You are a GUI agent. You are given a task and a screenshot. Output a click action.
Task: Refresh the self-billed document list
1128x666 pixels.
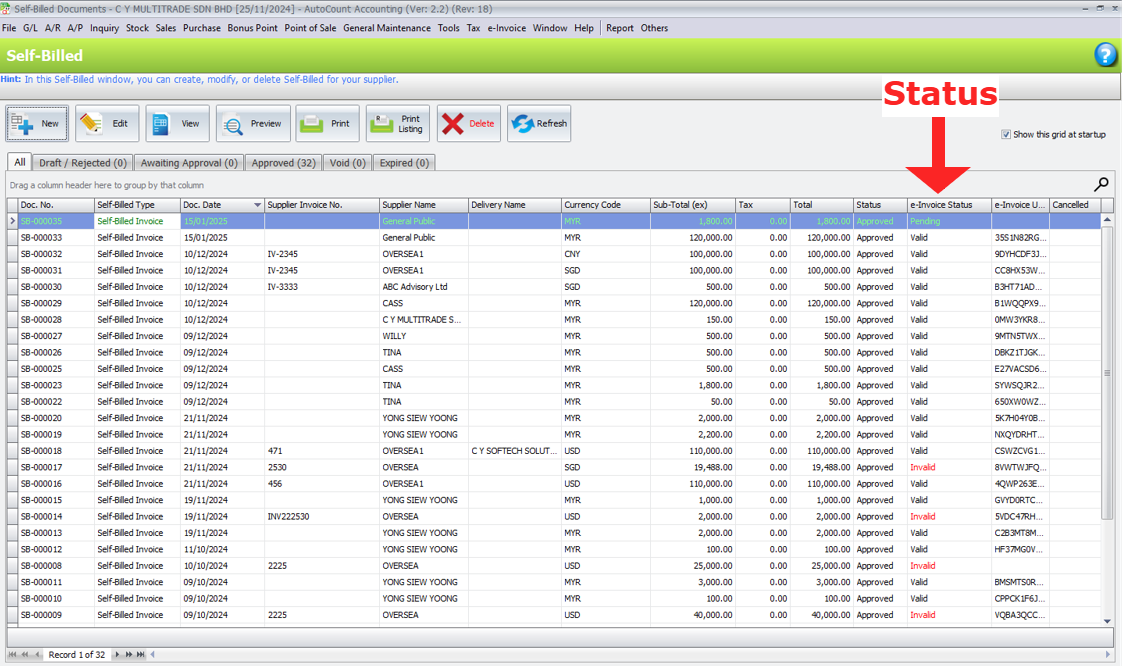click(538, 124)
